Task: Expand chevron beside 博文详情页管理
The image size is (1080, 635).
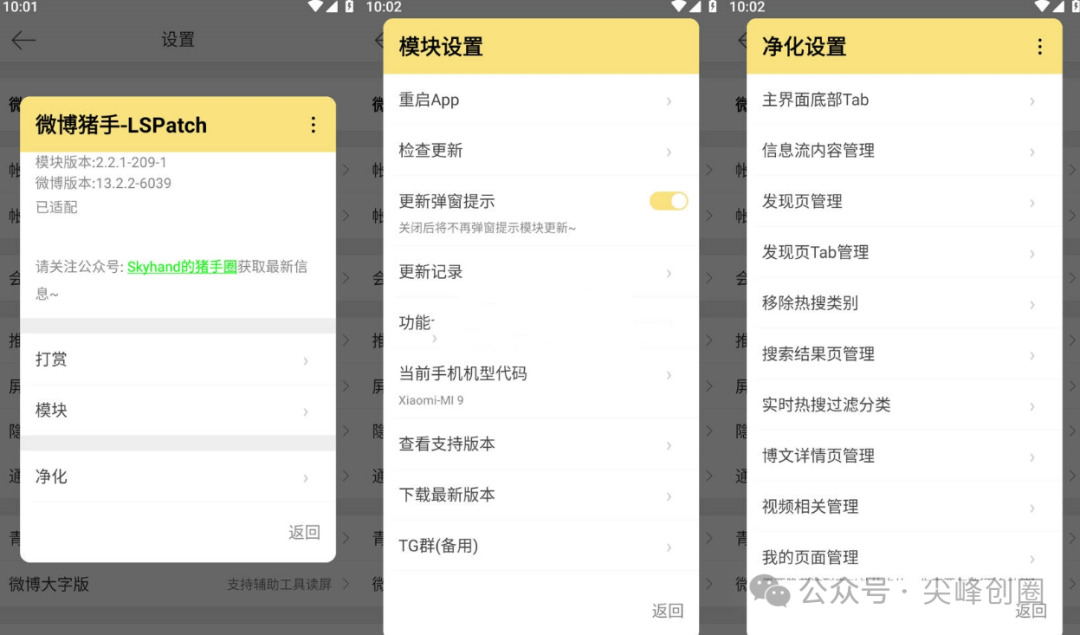Action: (1032, 457)
